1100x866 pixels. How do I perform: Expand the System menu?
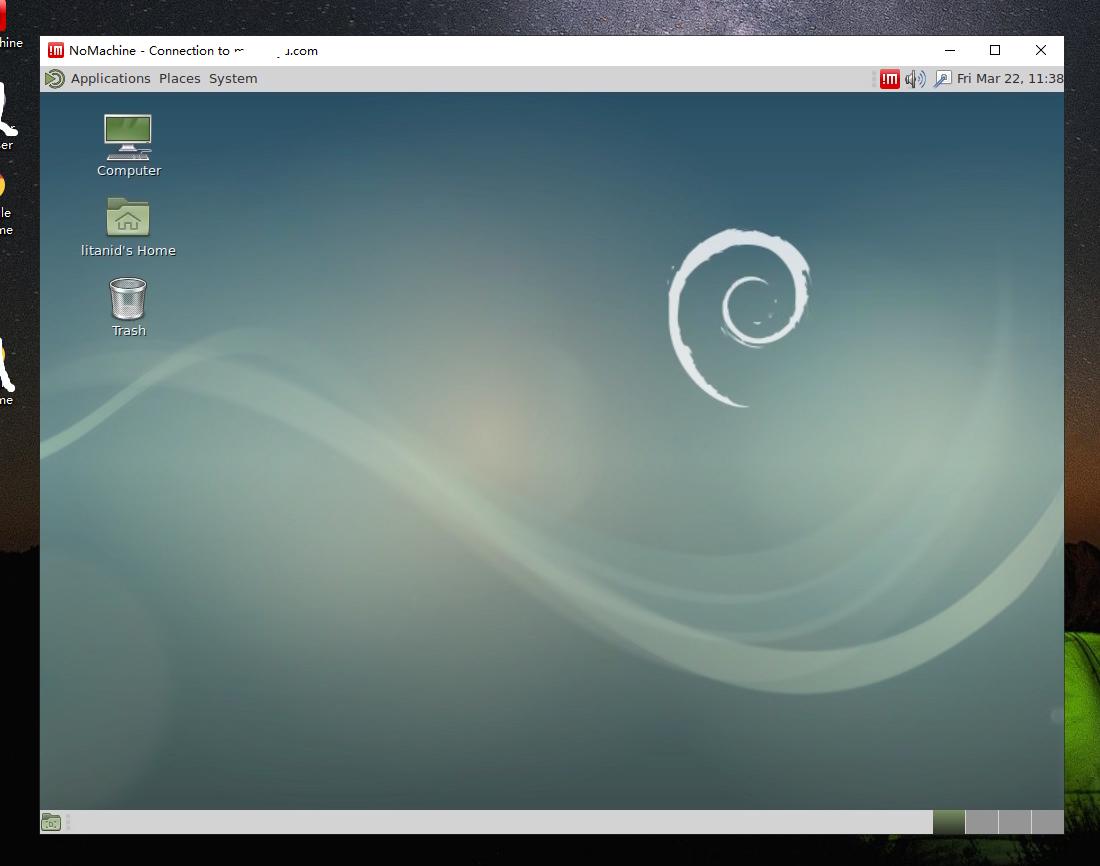(233, 79)
